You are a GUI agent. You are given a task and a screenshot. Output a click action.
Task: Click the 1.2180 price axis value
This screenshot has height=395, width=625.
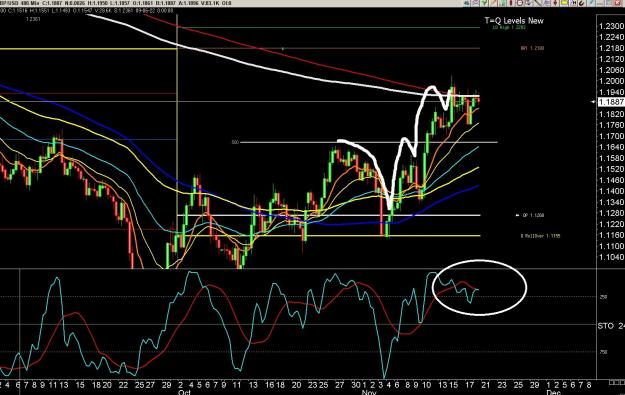pyautogui.click(x=611, y=48)
